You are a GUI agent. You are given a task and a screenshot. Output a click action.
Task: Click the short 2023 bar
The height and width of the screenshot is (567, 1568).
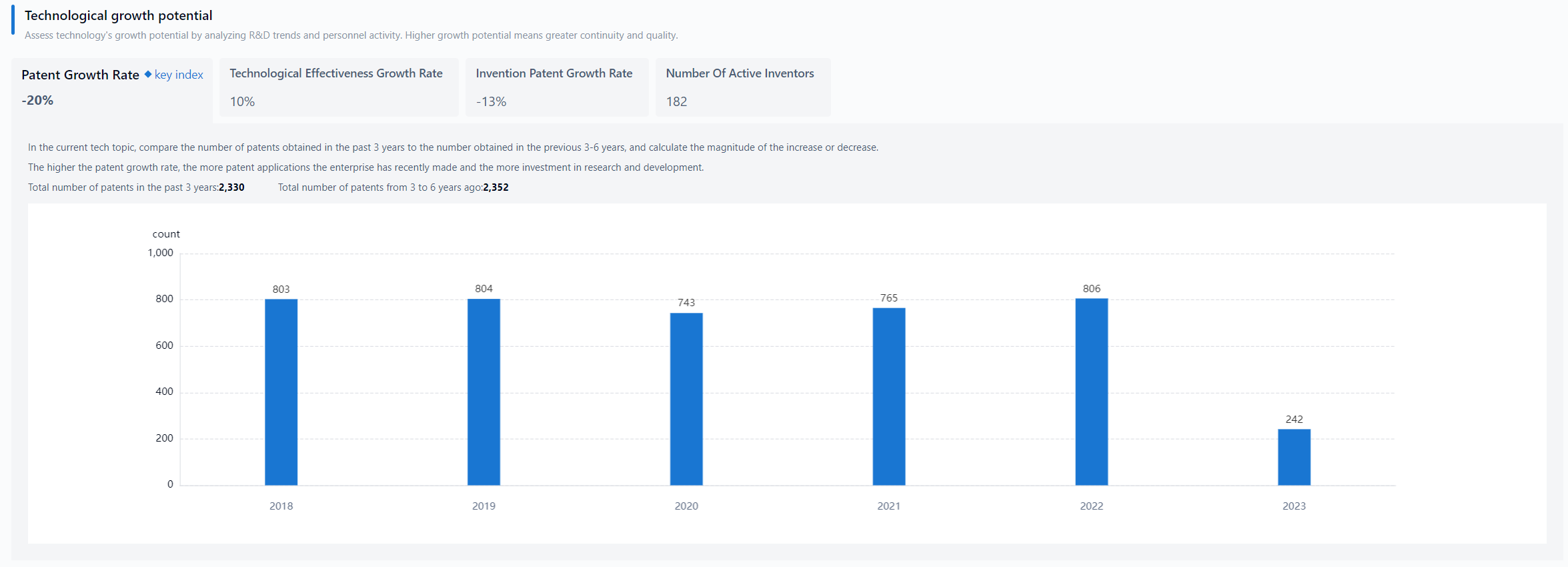pos(1294,457)
